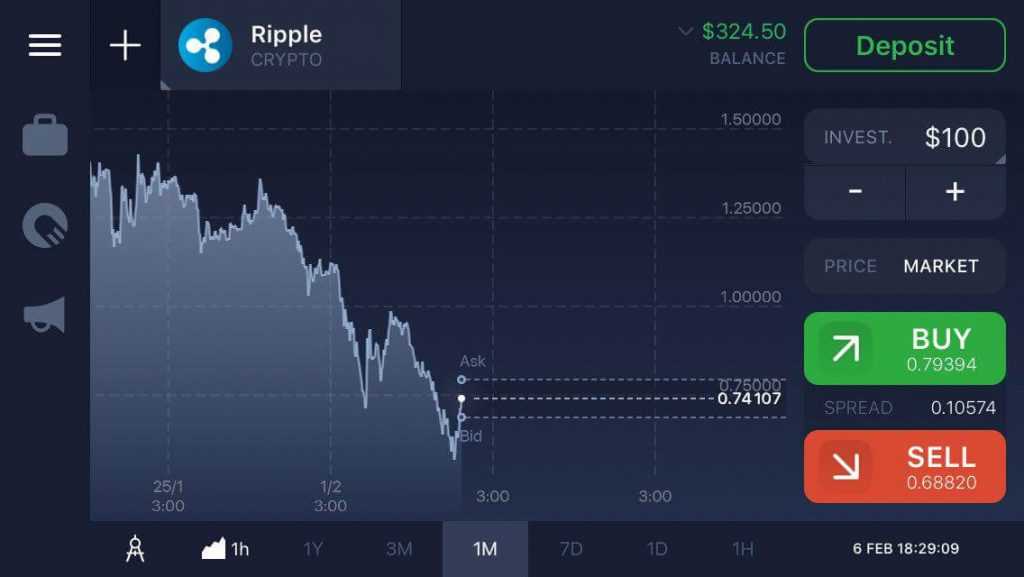This screenshot has width=1024, height=577.
Task: Increase investment amount with plus
Action: 955,192
